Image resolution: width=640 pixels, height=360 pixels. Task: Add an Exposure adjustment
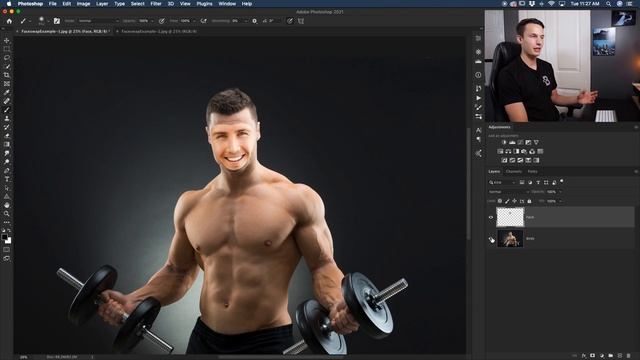point(528,142)
